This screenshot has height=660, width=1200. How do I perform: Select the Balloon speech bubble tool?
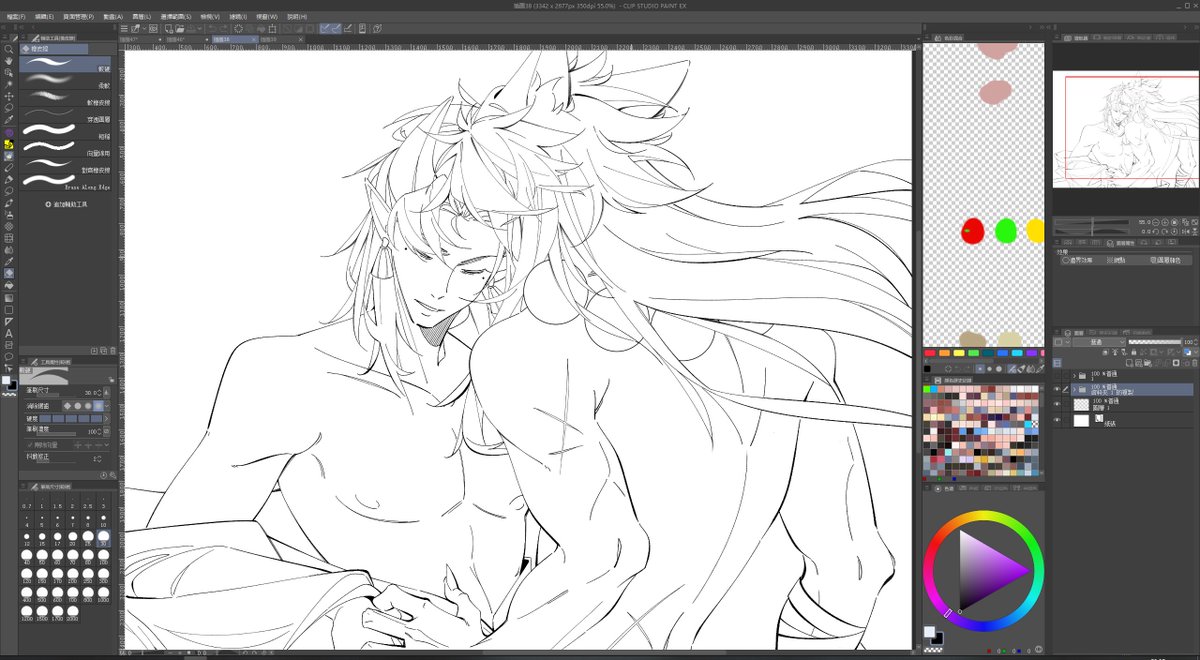pos(9,356)
